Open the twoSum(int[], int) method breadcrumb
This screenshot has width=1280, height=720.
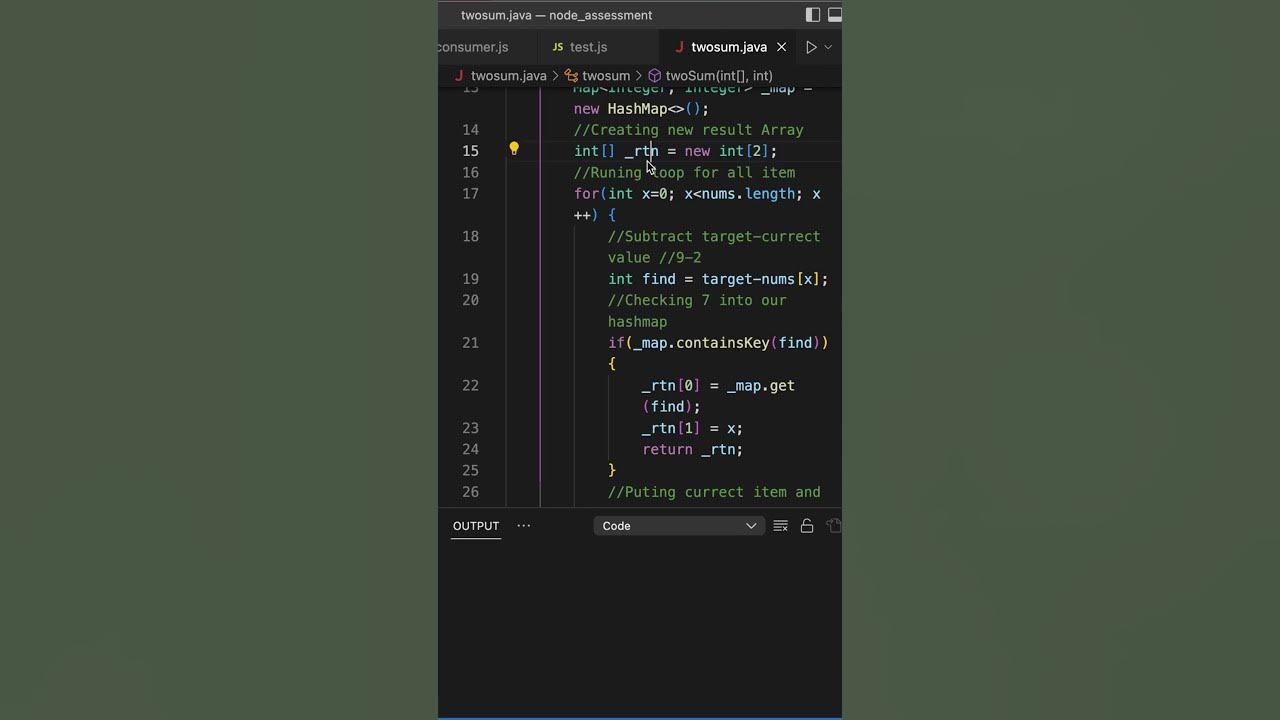click(x=719, y=76)
